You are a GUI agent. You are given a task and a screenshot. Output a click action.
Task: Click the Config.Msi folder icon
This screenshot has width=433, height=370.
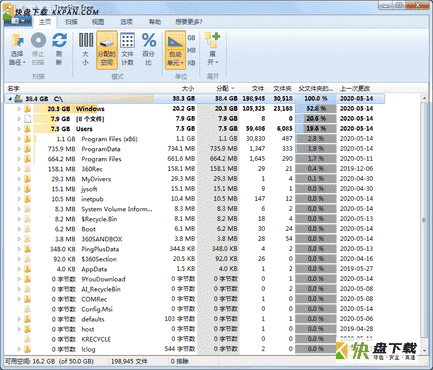[27, 309]
